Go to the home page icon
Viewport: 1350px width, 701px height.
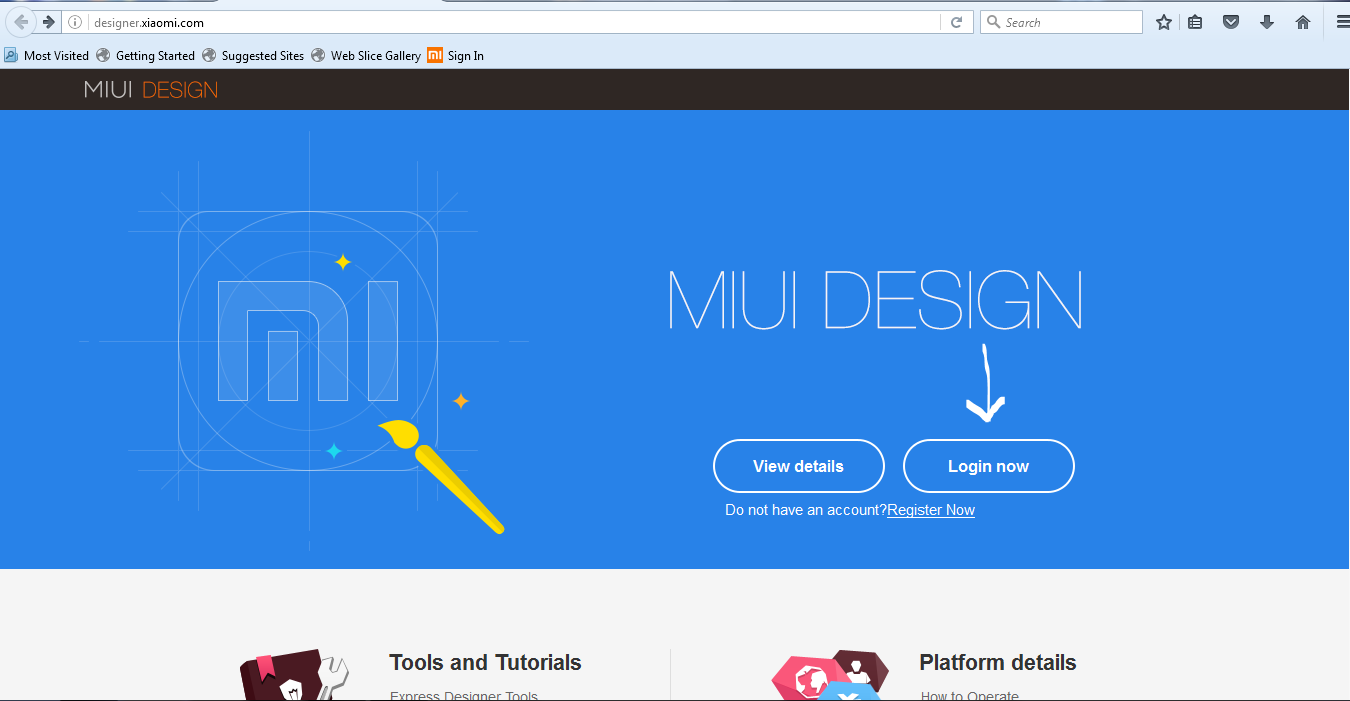coord(1303,21)
